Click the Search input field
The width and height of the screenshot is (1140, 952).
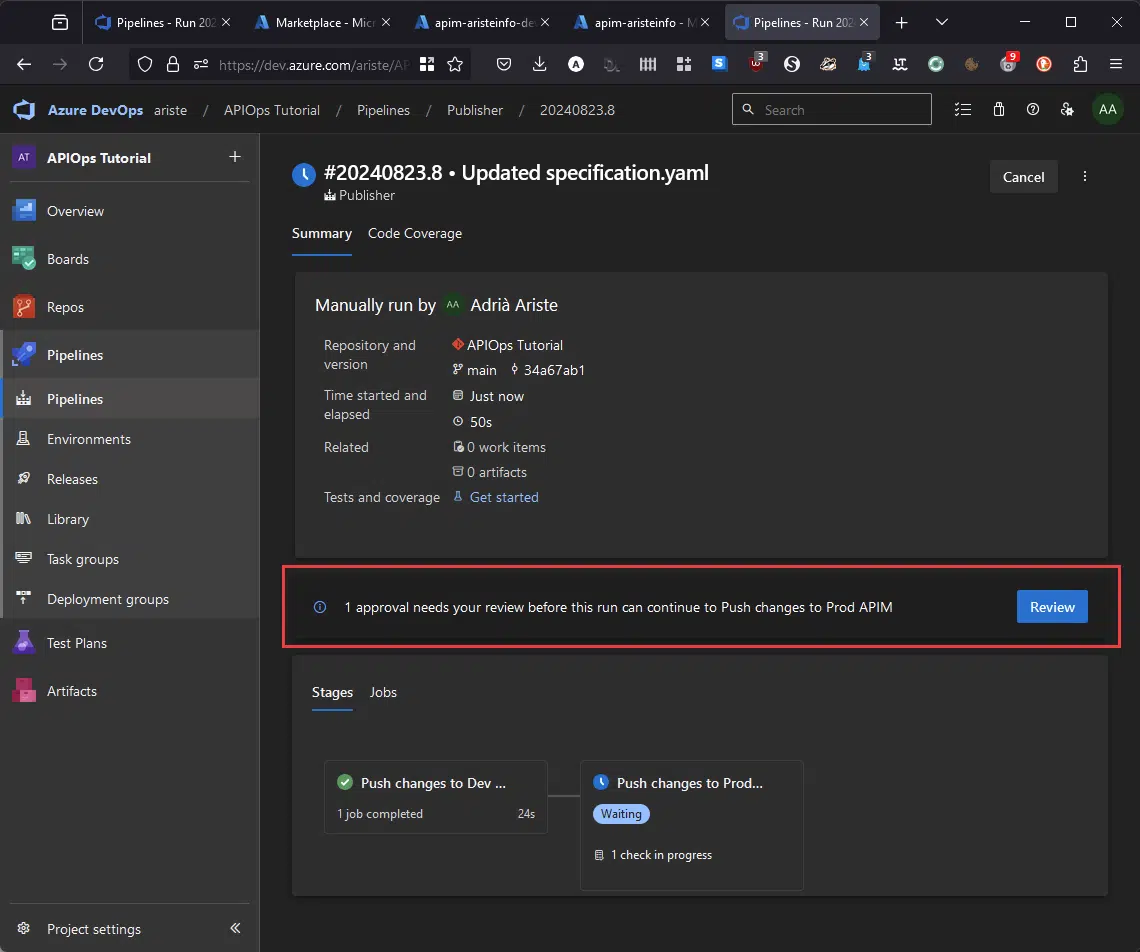[x=842, y=110]
